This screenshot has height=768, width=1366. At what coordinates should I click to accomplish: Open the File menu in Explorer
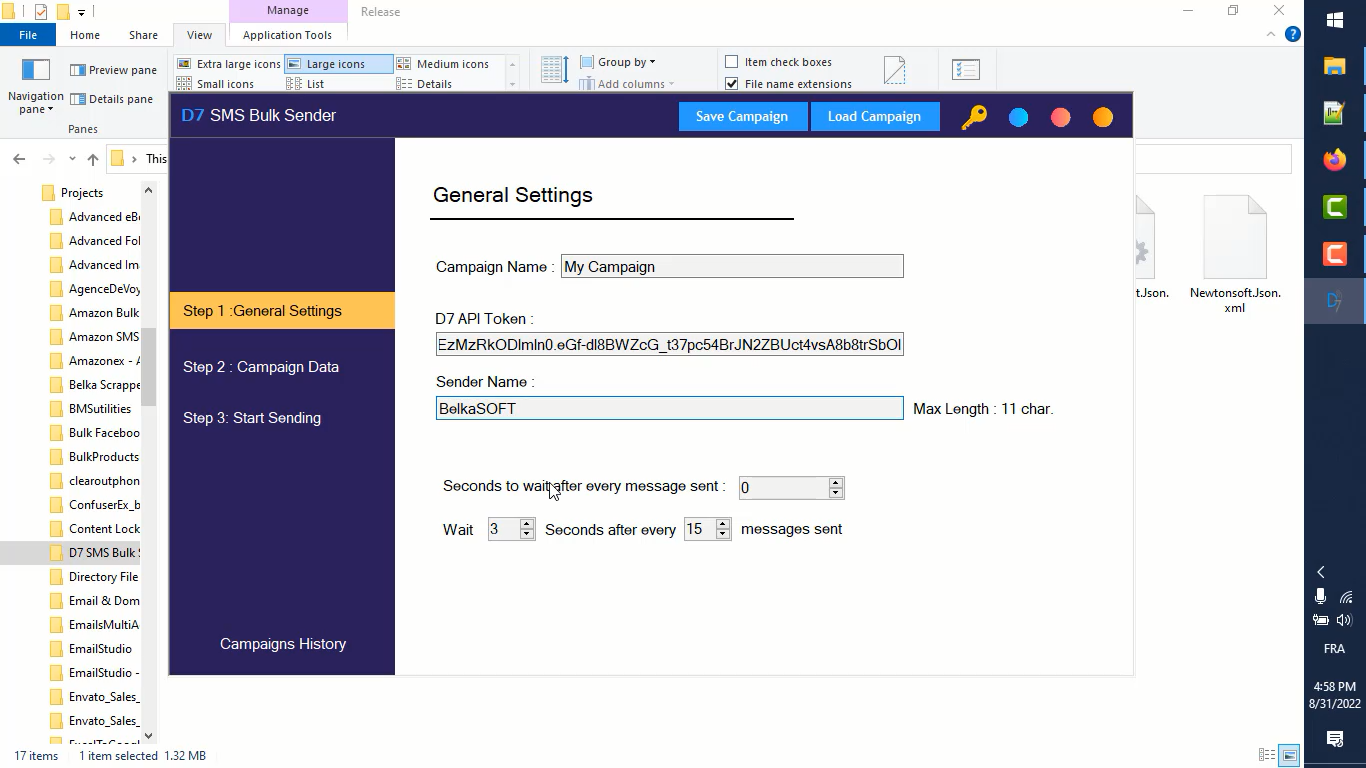point(28,35)
